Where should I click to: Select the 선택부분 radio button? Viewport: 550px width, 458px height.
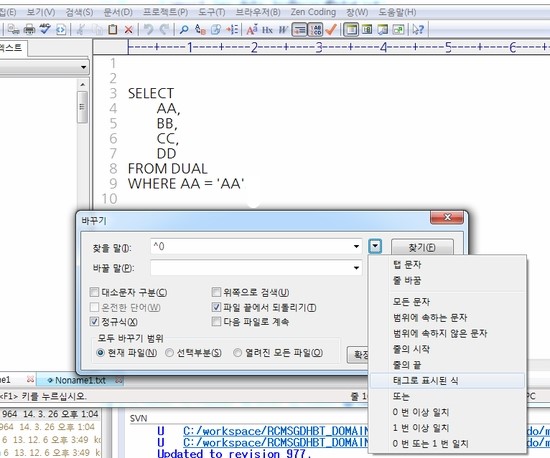(169, 352)
